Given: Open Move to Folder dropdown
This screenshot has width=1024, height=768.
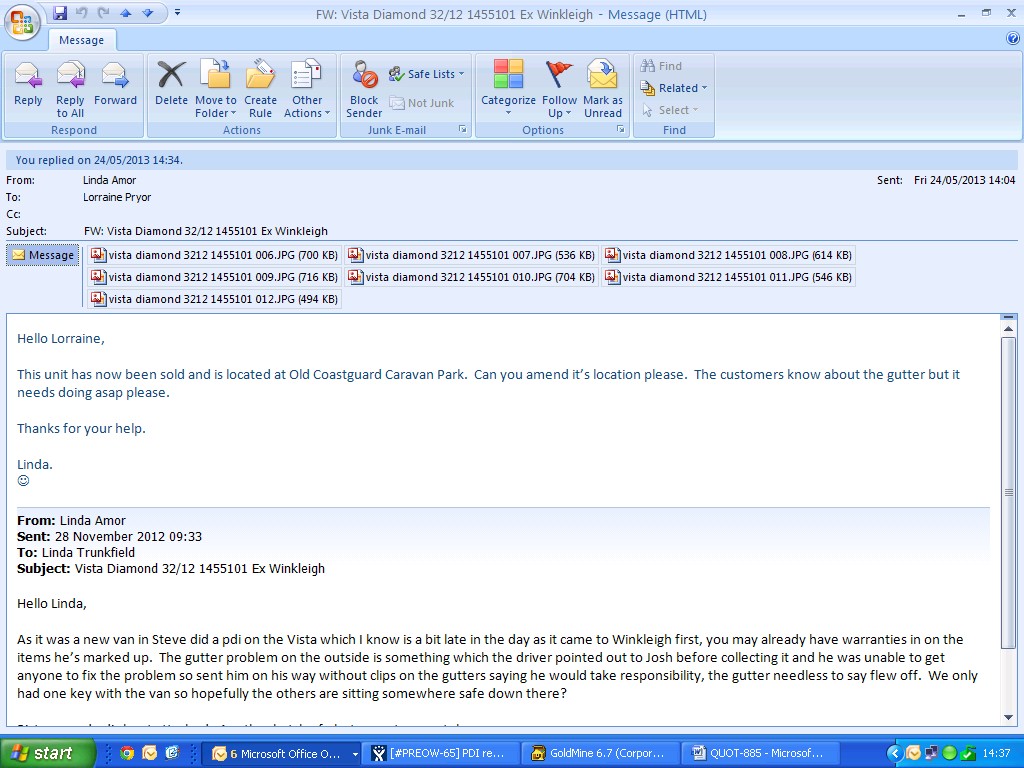Looking at the screenshot, I should [x=216, y=89].
